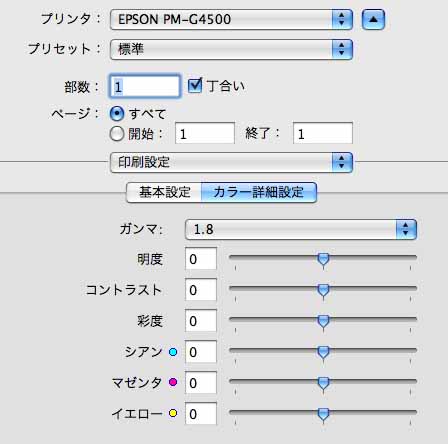Switch to the カラー詳細設定 tab
The image size is (448, 444).
259,192
